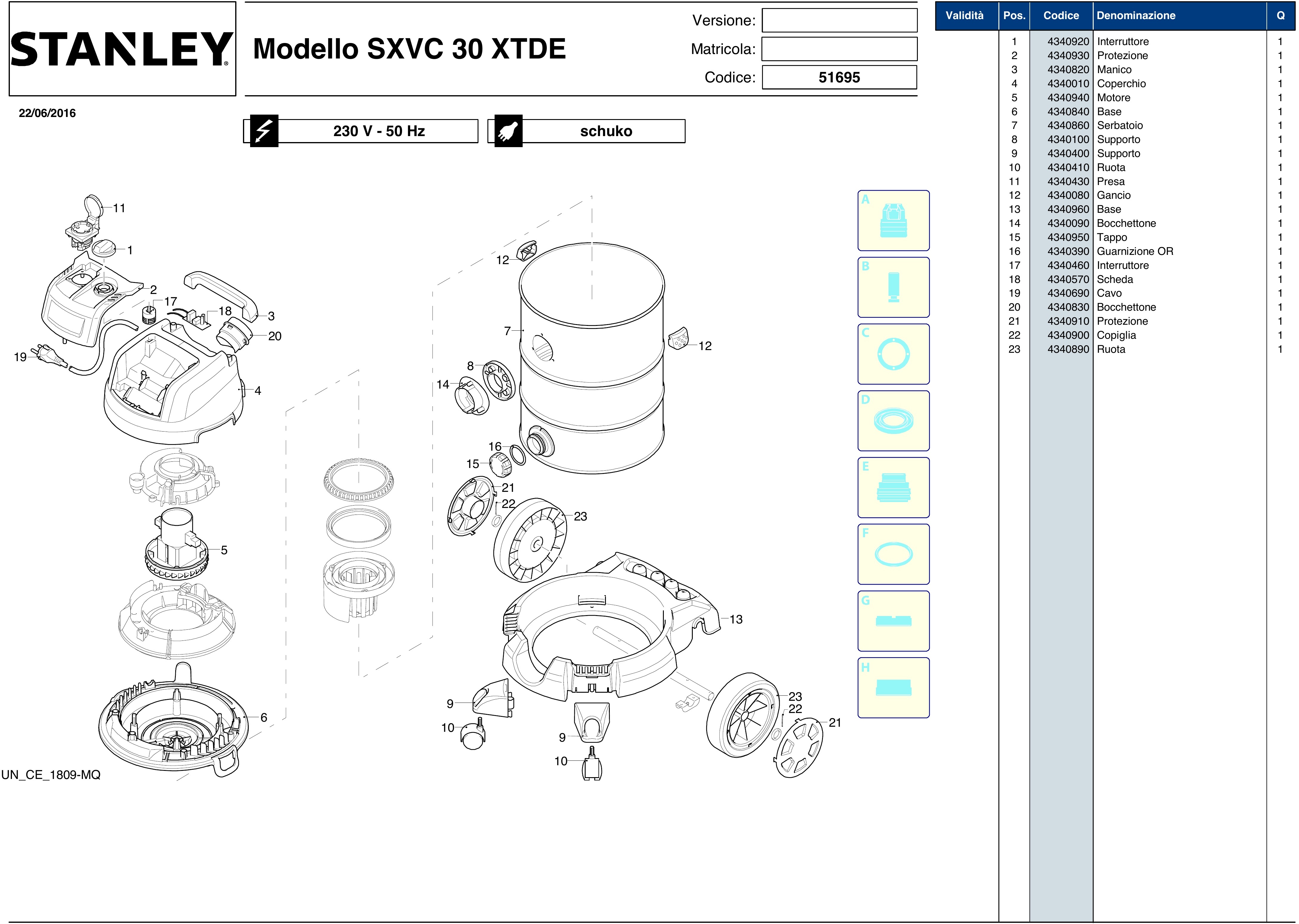1299x924 pixels.
Task: Click the Codice column header in table
Action: (1061, 16)
